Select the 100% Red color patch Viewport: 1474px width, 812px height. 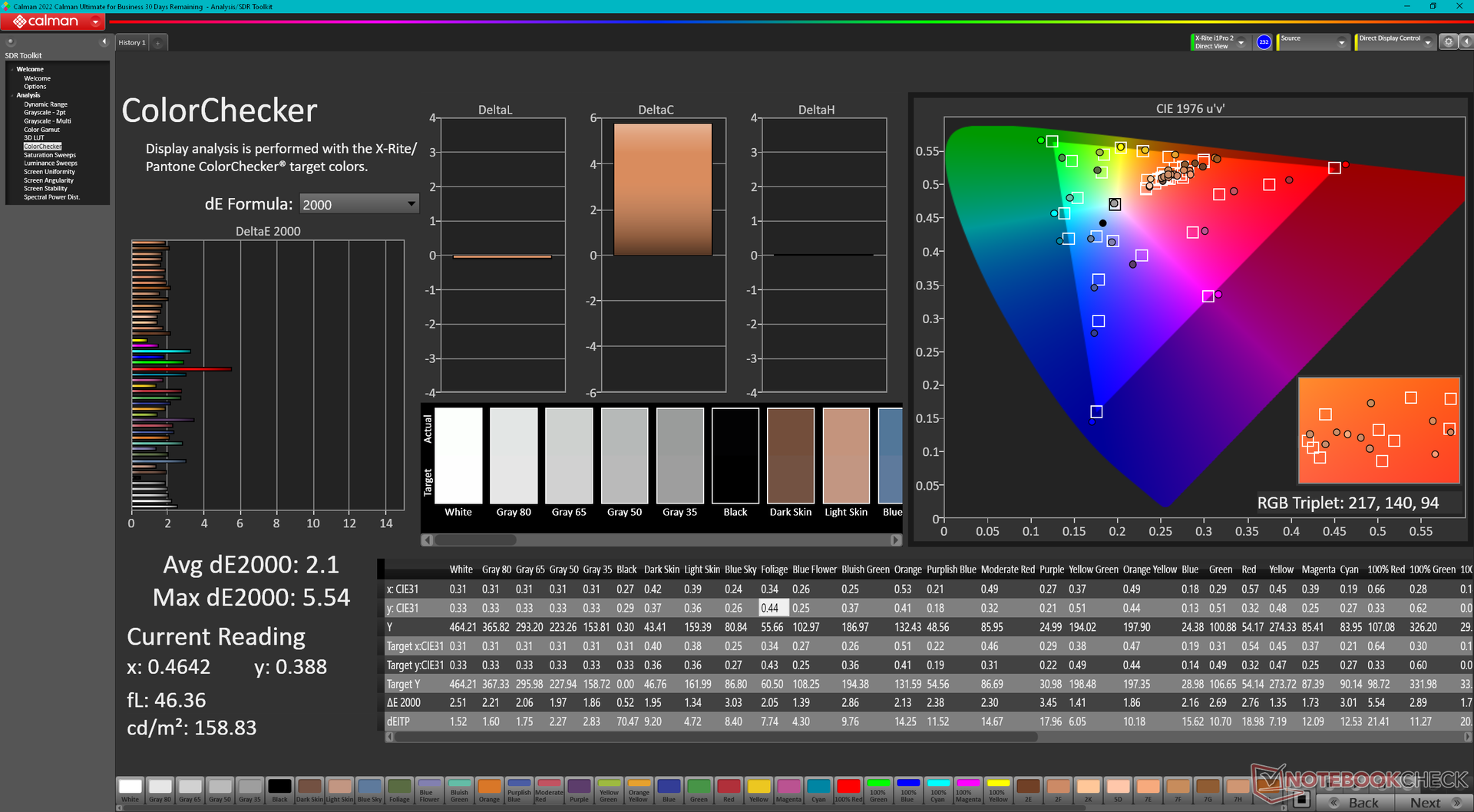click(x=848, y=789)
